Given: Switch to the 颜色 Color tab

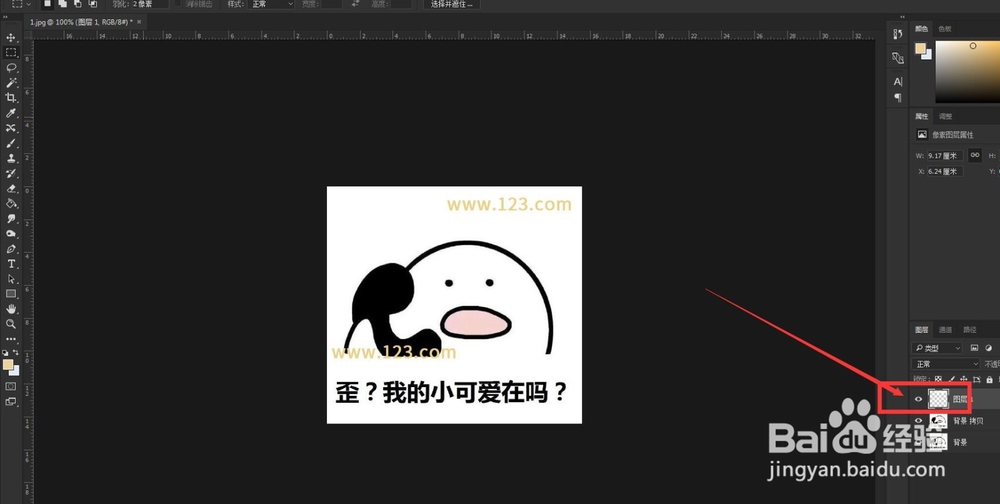Looking at the screenshot, I should 922,29.
